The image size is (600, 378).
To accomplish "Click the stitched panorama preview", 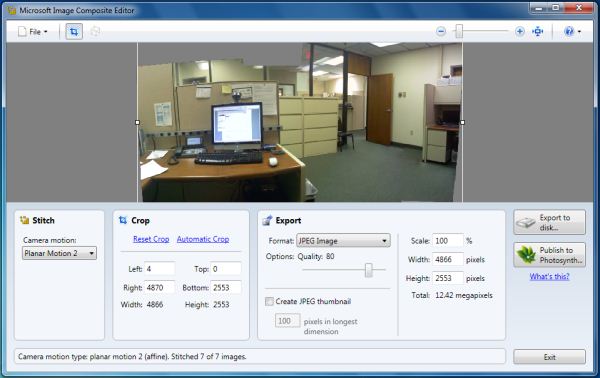I will tap(300, 122).
